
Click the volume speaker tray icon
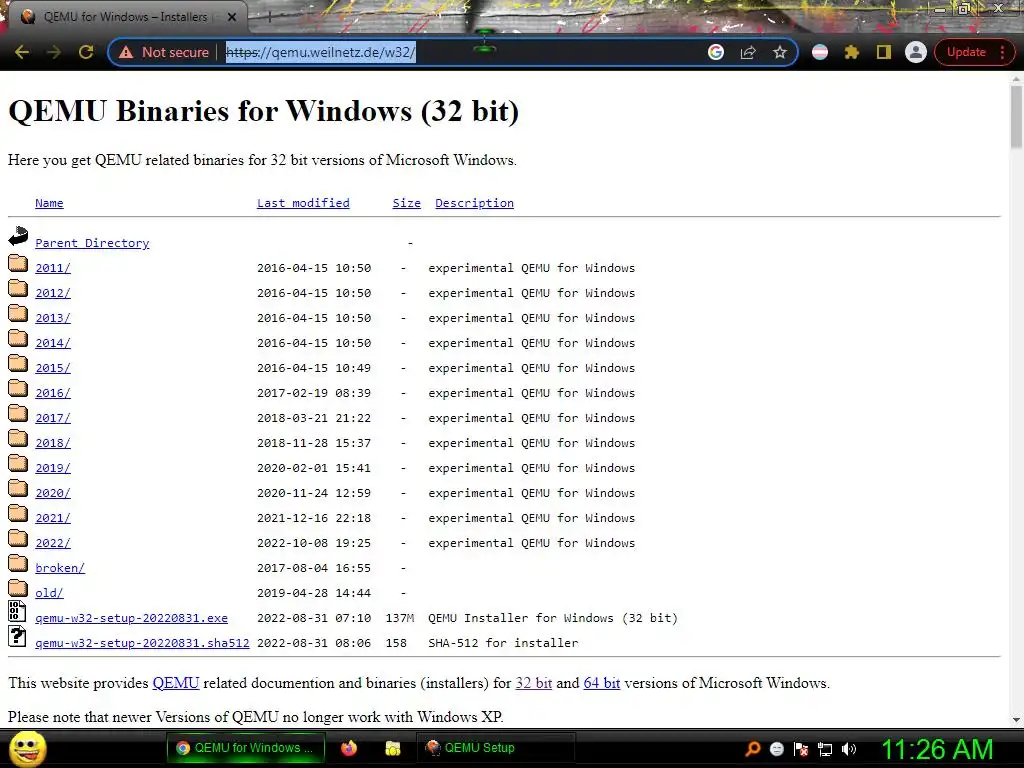pos(849,749)
